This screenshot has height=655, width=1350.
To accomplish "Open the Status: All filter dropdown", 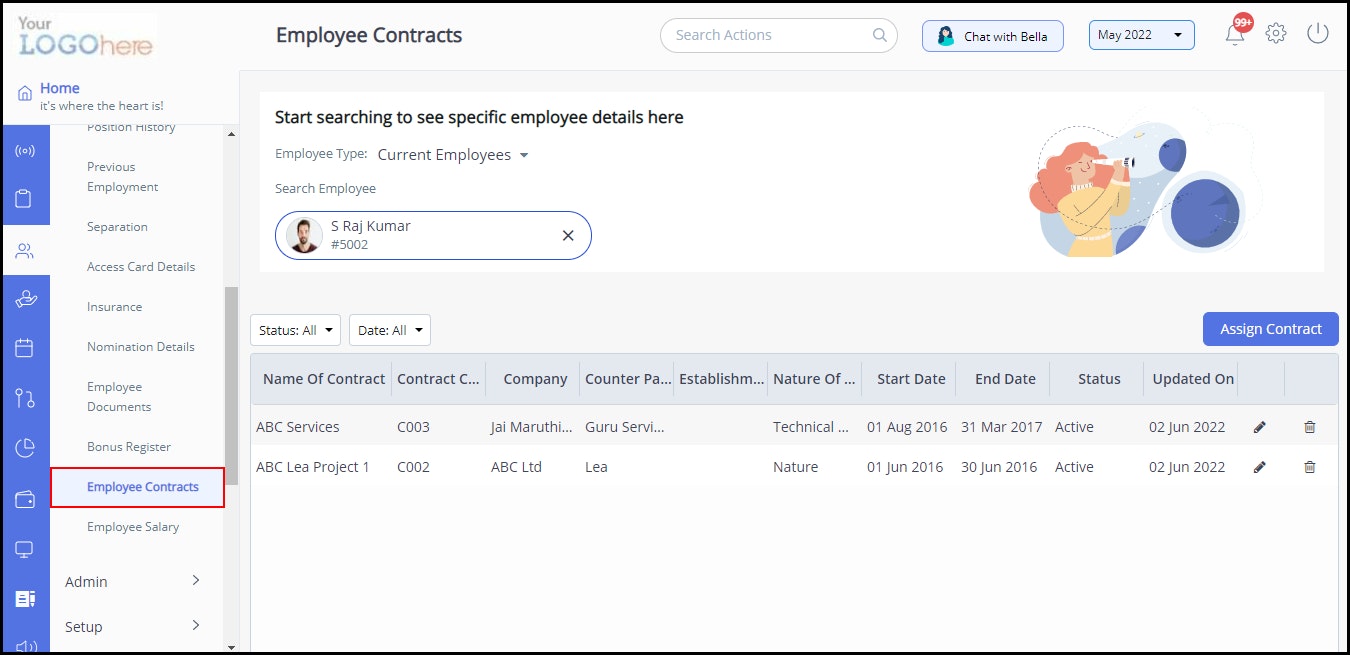I will (x=295, y=329).
